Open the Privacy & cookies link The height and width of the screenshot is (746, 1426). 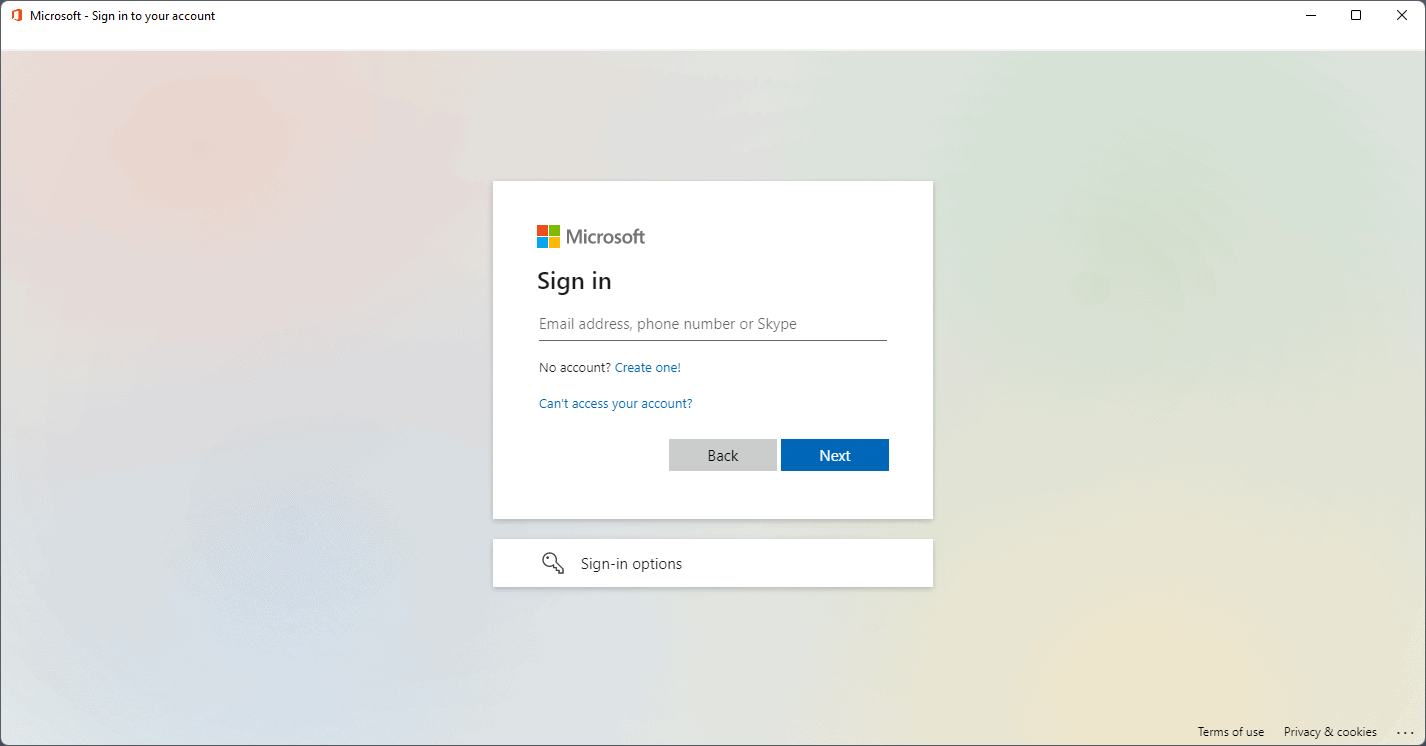point(1329,731)
